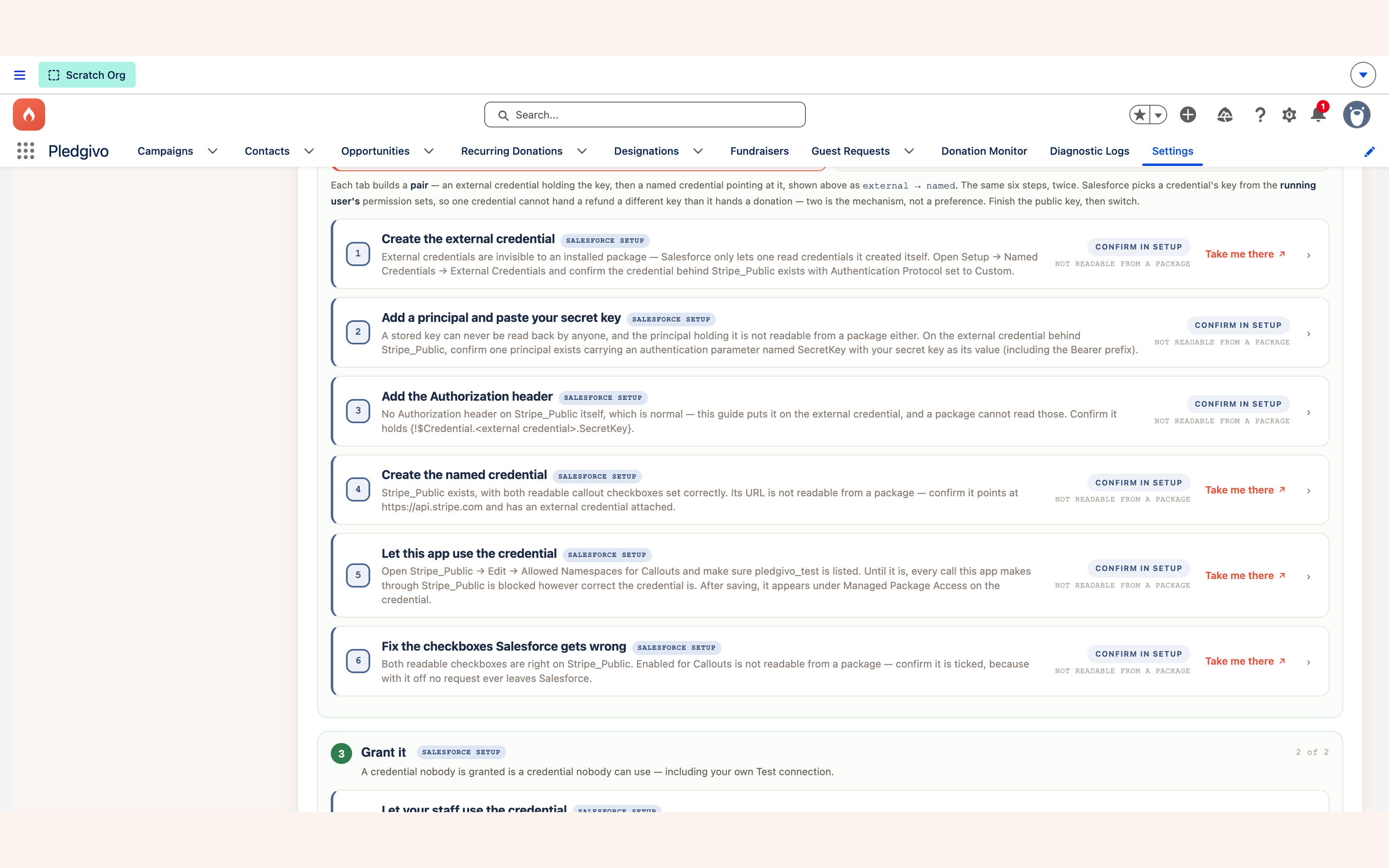The height and width of the screenshot is (868, 1389).
Task: Expand the Fix the checkboxes step chevron
Action: coord(1308,662)
